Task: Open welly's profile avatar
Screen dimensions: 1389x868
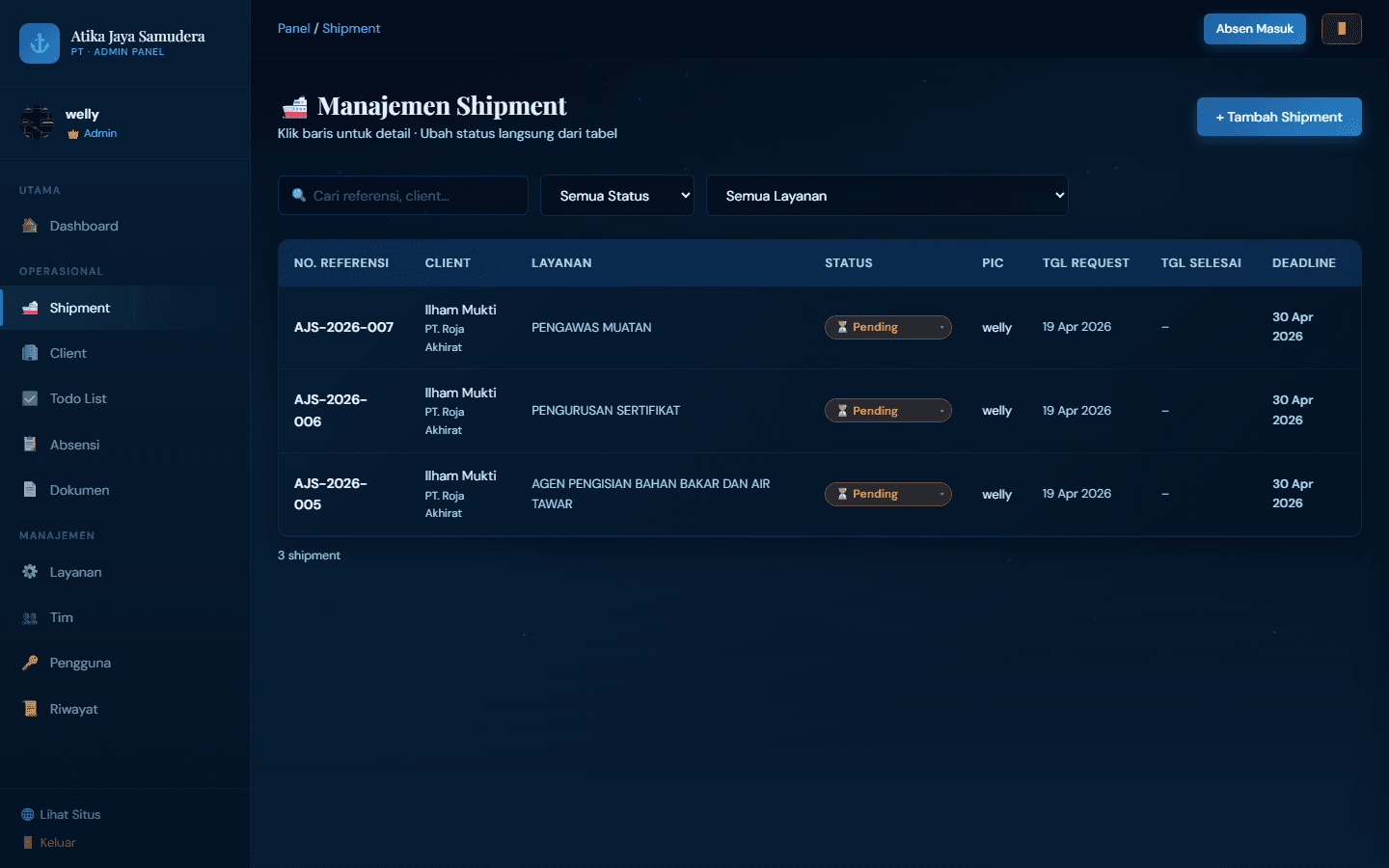Action: (38, 122)
